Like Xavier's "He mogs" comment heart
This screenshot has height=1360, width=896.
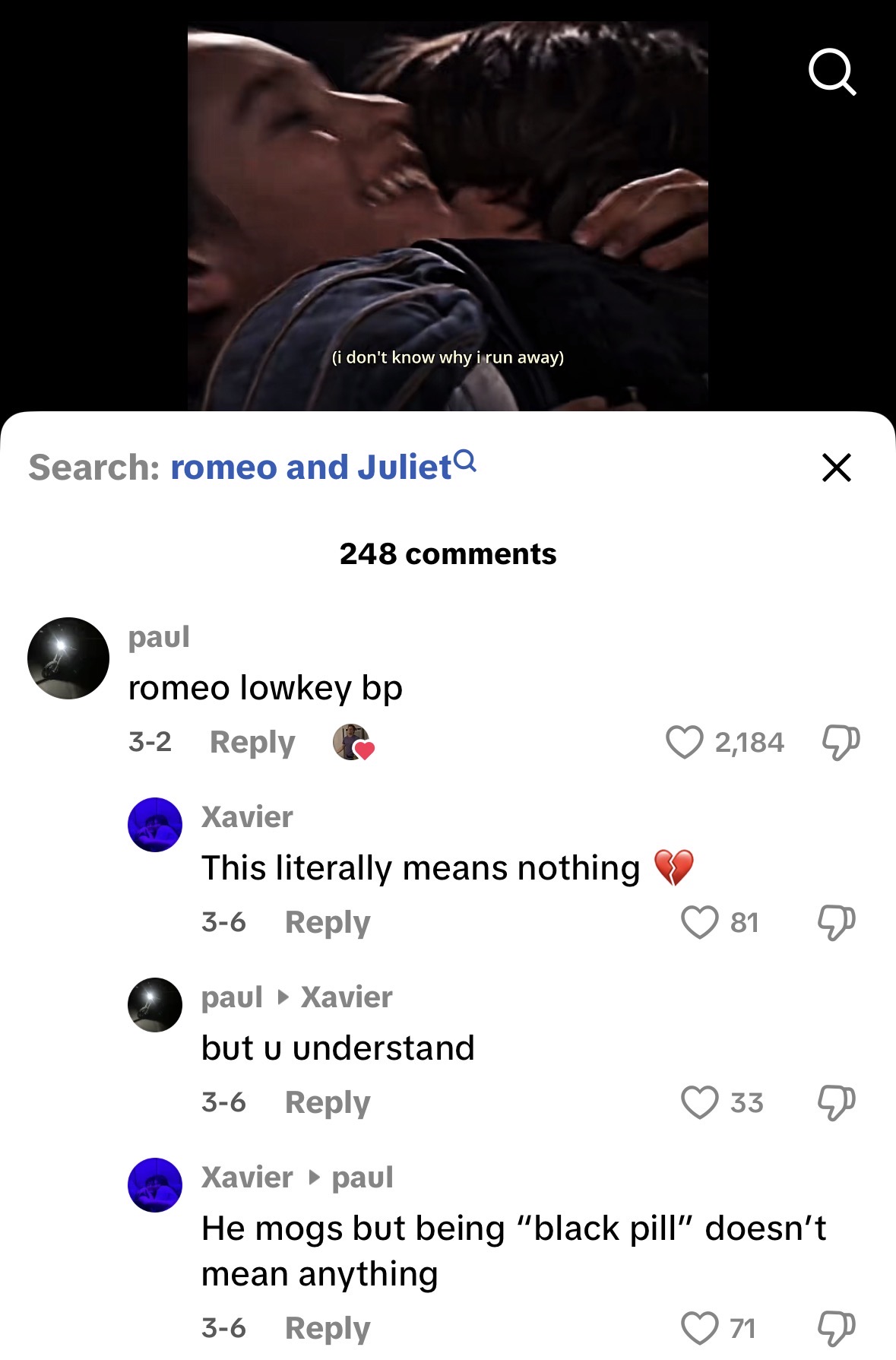point(699,1328)
